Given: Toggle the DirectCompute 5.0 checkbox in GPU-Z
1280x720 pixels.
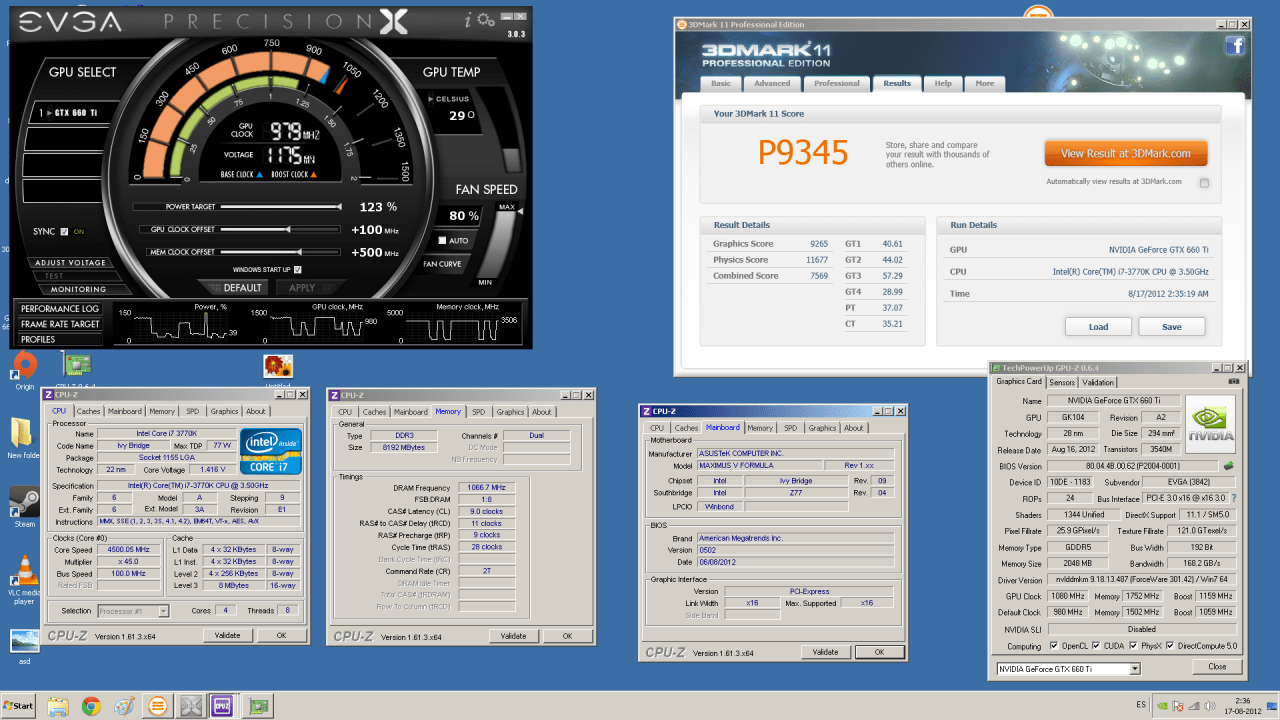Looking at the screenshot, I should (x=1172, y=646).
